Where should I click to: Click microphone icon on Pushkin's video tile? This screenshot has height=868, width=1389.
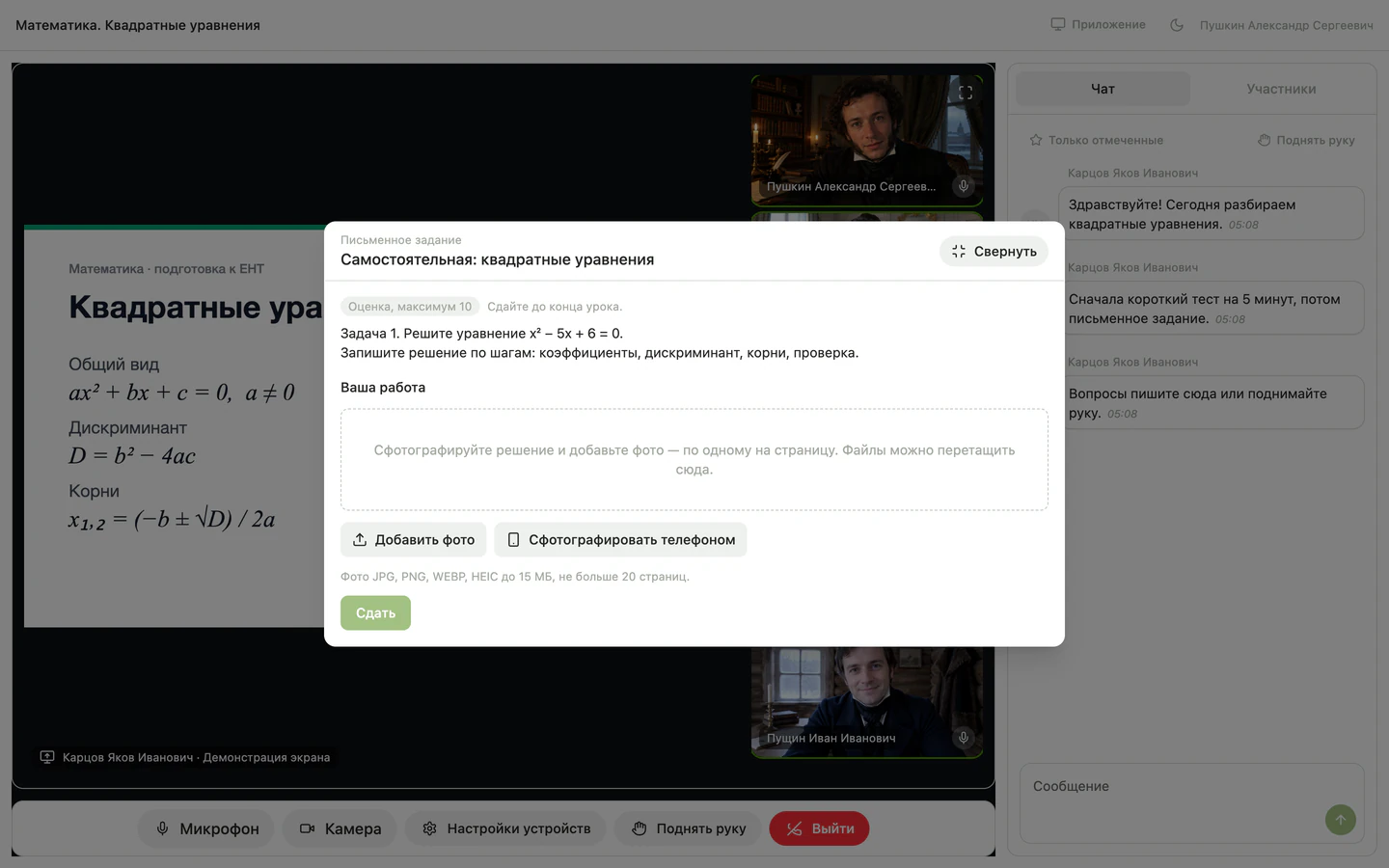point(963,186)
